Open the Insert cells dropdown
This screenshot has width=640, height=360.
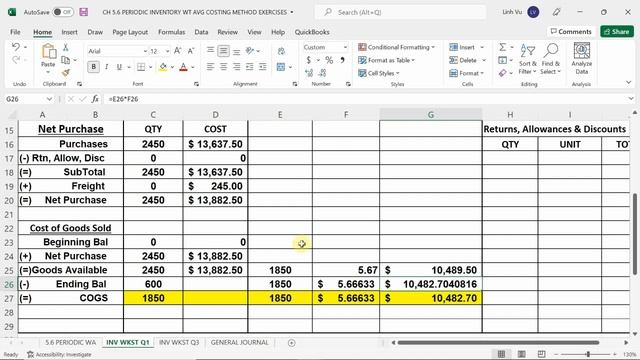coord(467,47)
